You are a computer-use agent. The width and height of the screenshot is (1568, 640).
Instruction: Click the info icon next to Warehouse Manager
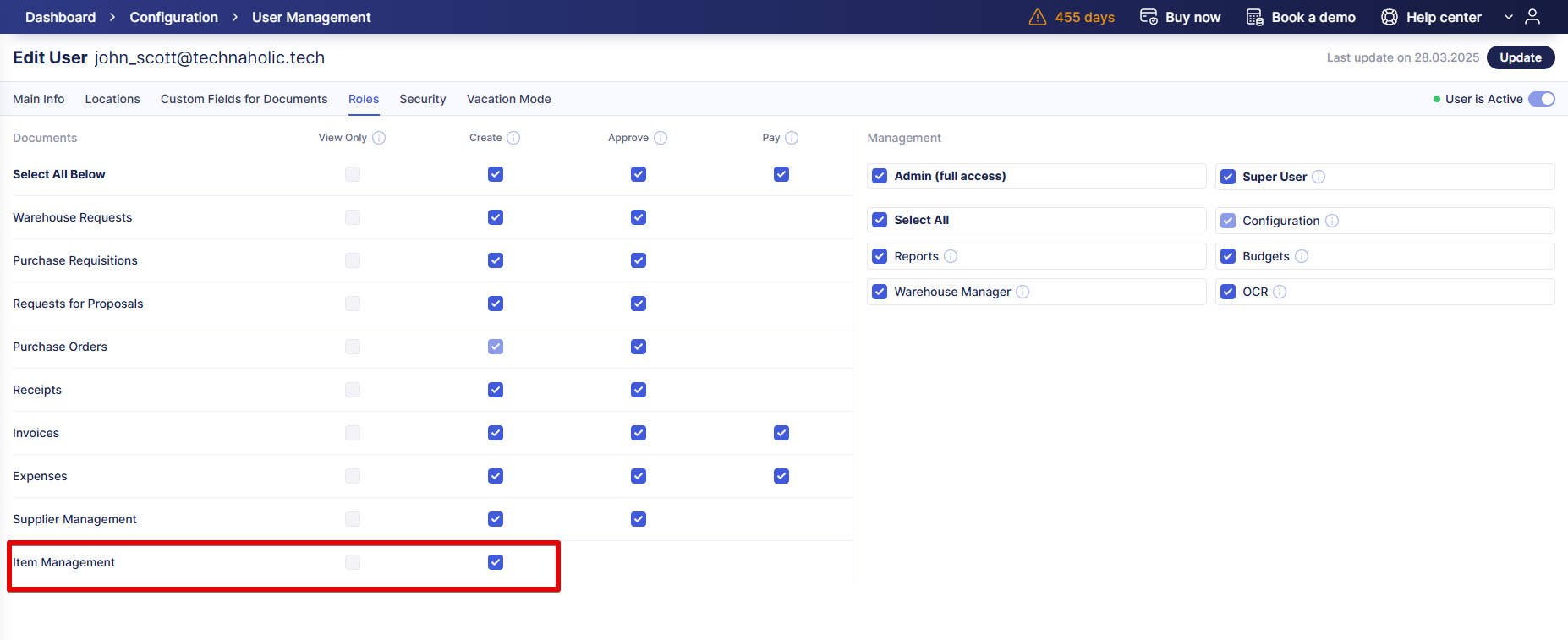pos(1022,292)
